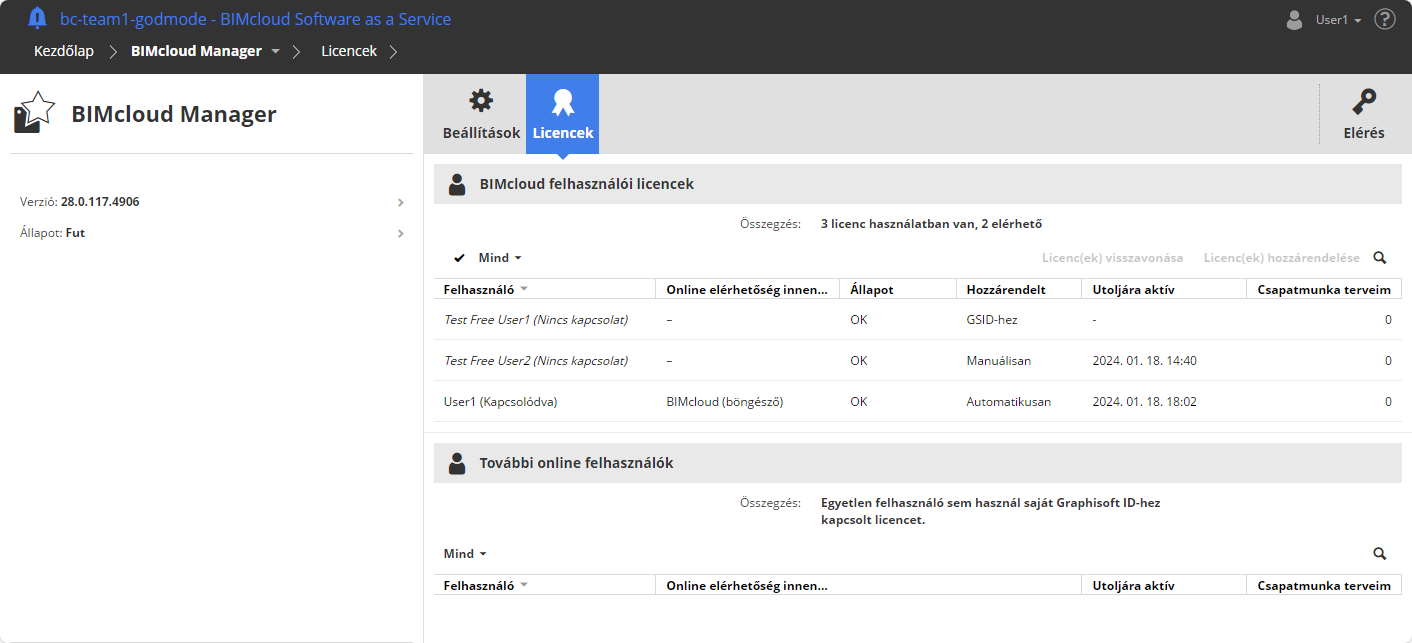Screen dimensions: 1412x643
Task: Click search magnifier in További online felhasználók
Action: coord(1380,554)
